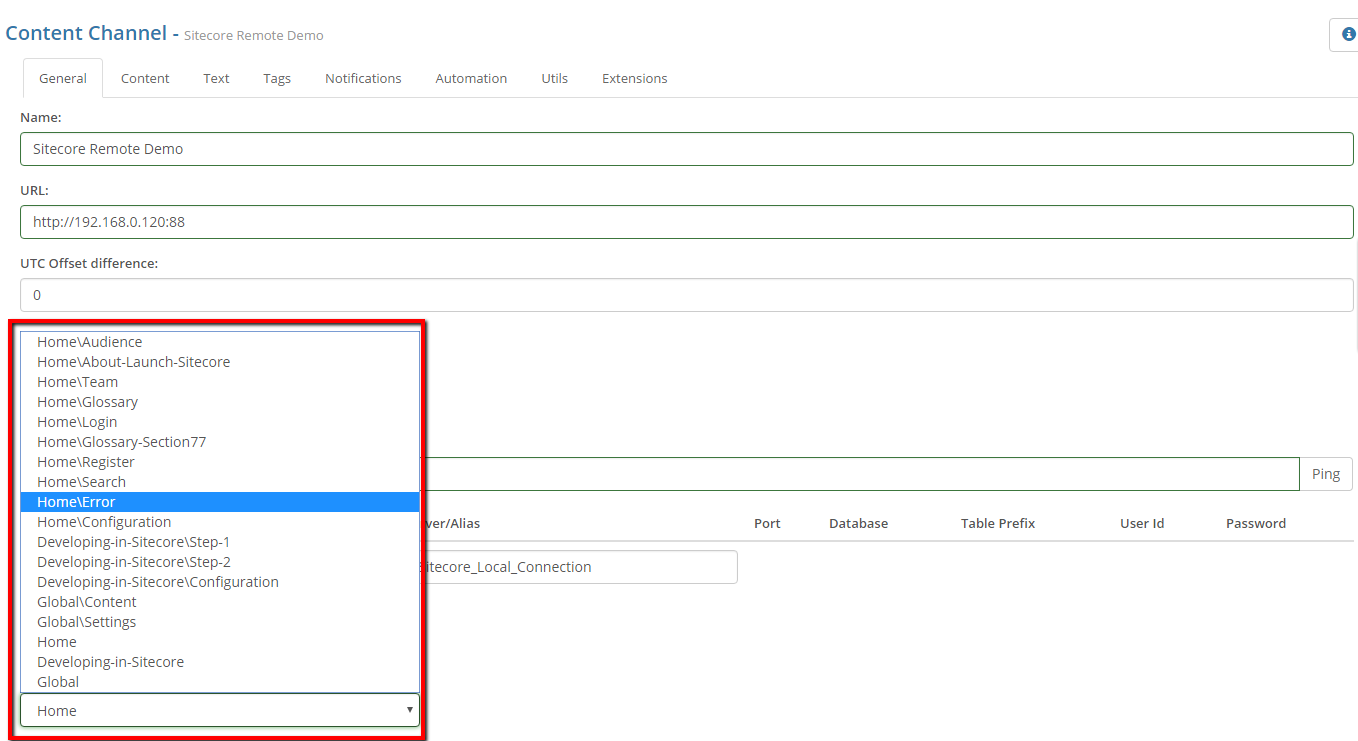Click the Name input field

(687, 149)
